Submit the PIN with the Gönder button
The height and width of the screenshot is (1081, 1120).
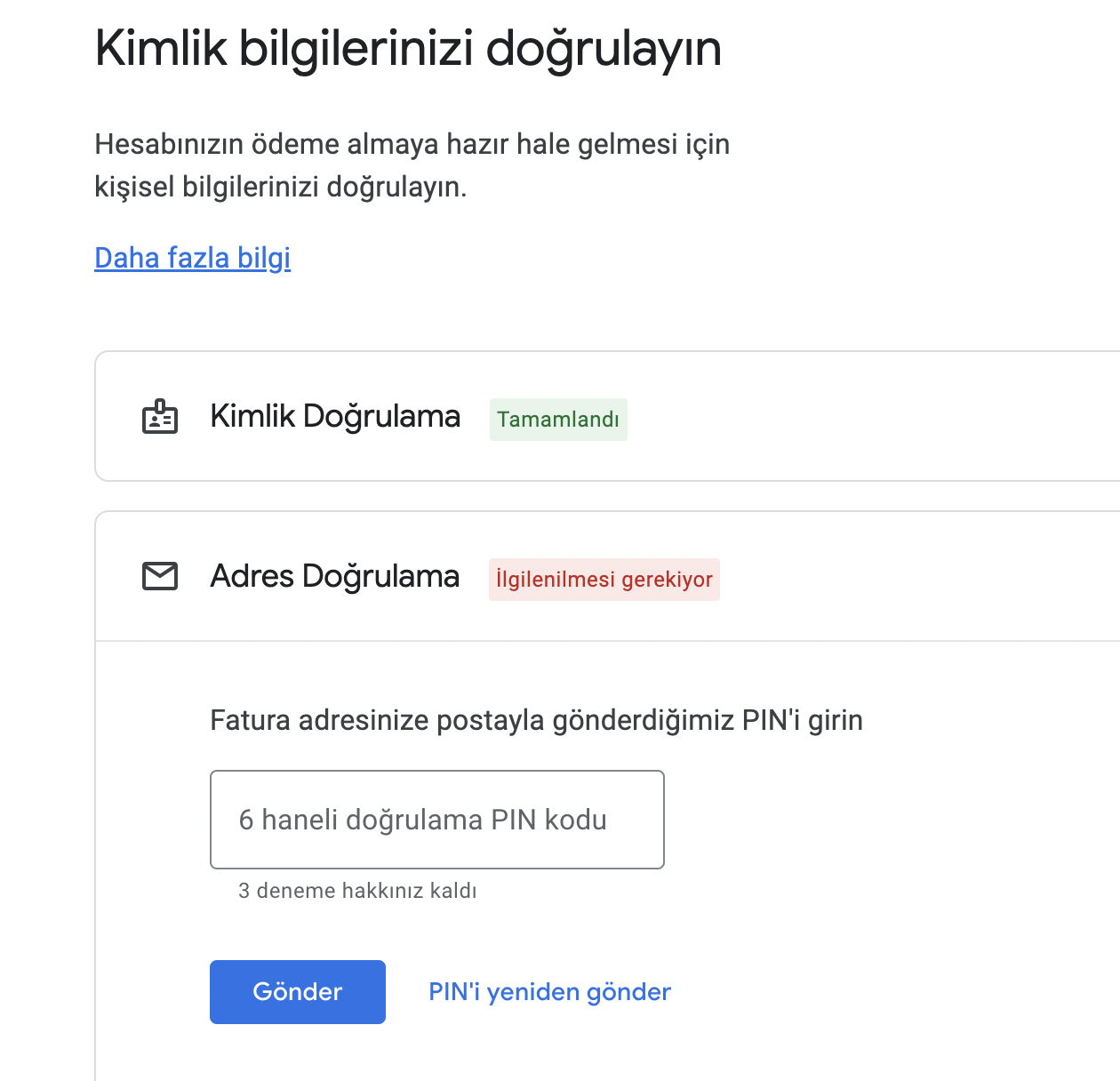298,992
